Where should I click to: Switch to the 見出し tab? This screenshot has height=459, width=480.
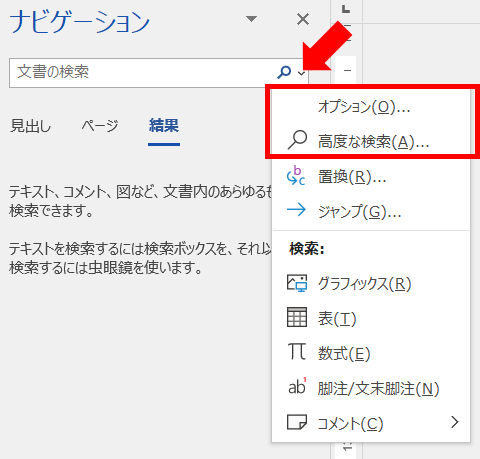point(31,126)
